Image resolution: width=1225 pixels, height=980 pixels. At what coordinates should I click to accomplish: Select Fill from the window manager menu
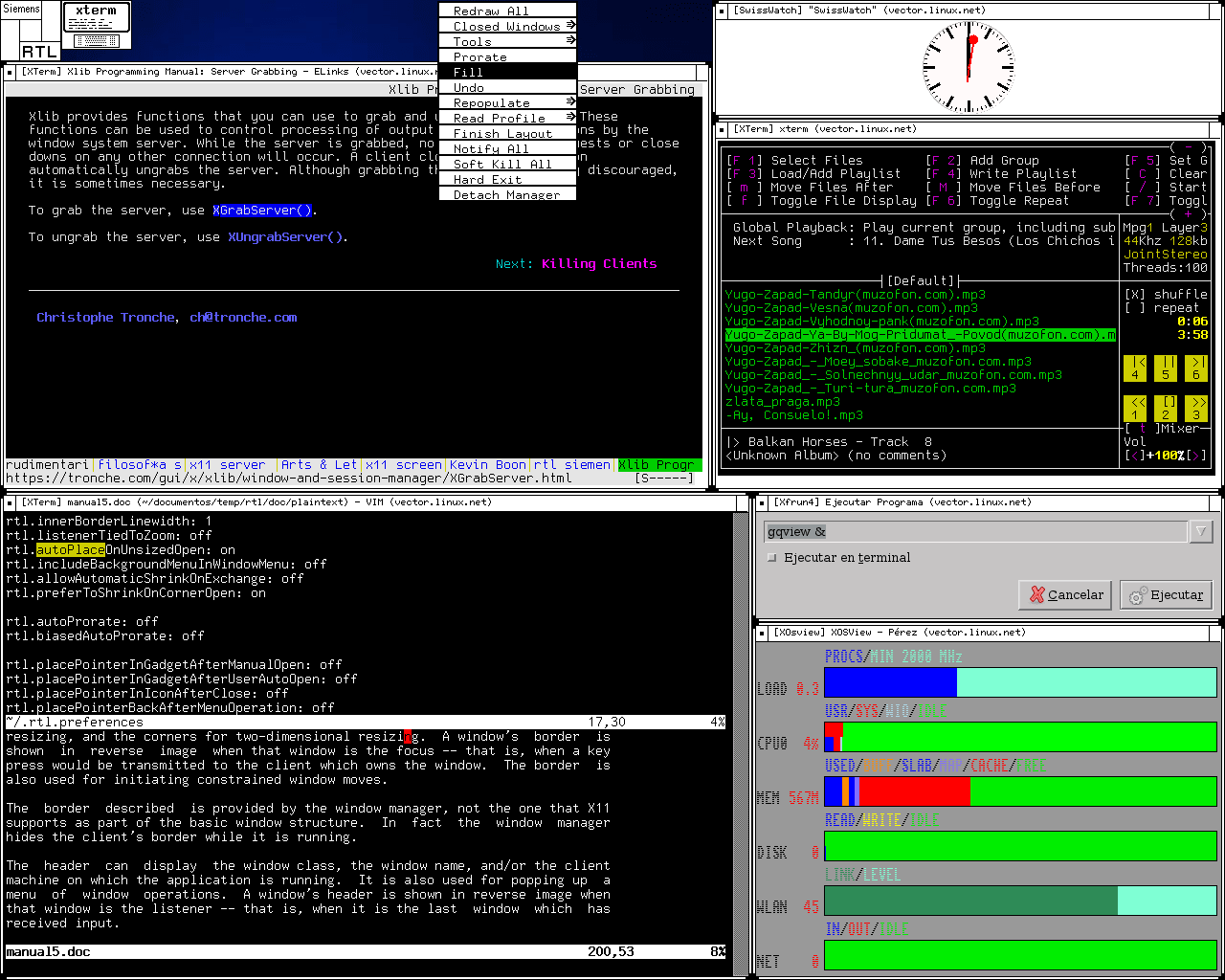[x=507, y=72]
